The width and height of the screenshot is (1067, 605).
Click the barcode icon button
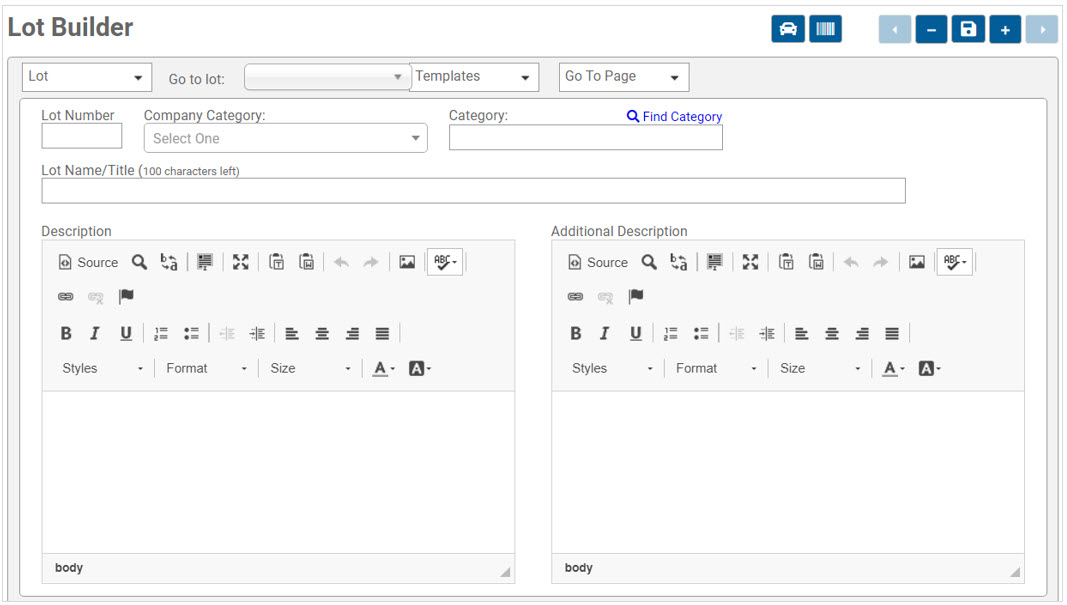825,29
